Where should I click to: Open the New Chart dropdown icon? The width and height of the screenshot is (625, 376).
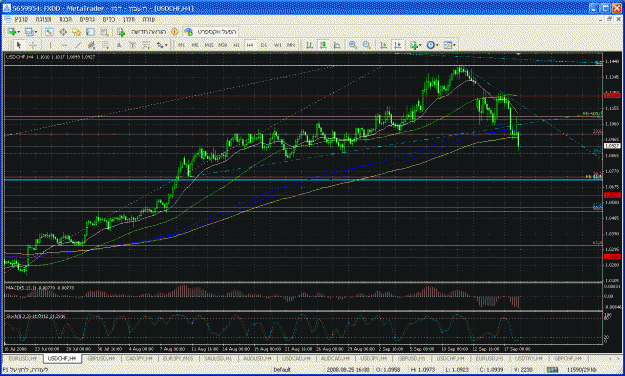click(x=13, y=32)
